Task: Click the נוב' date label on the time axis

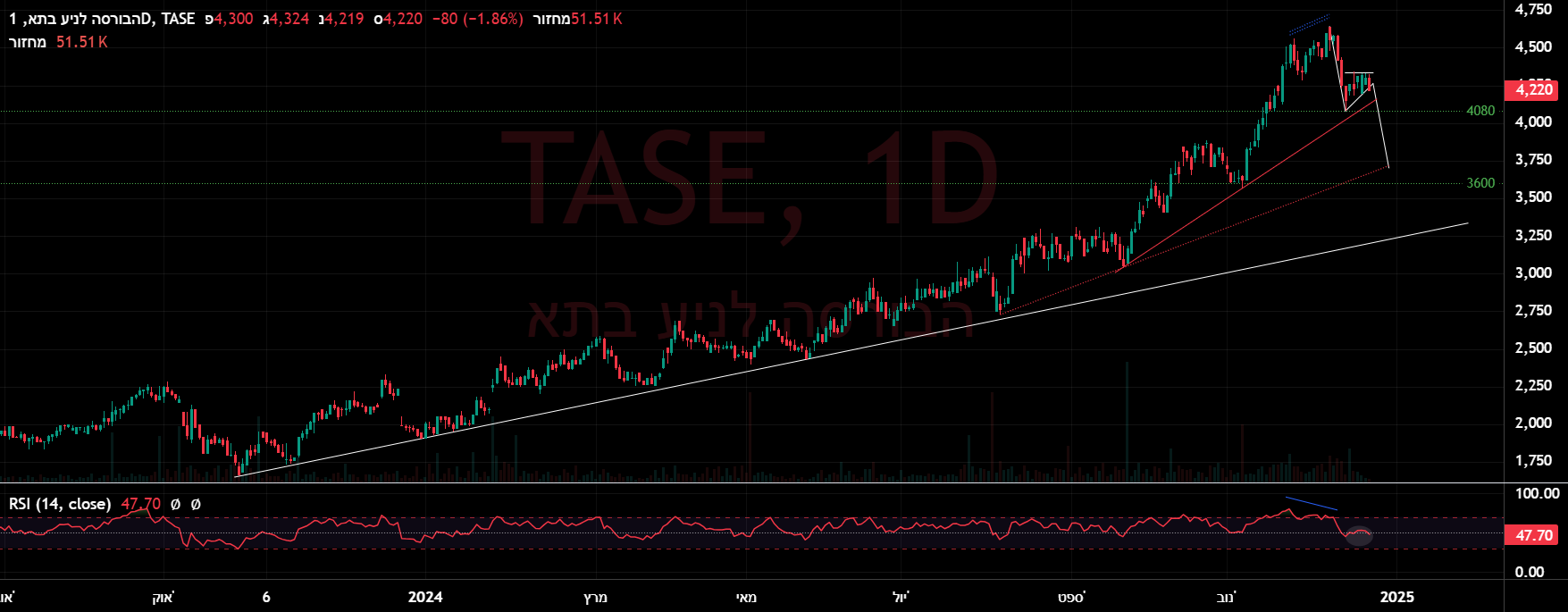Action: click(1227, 597)
